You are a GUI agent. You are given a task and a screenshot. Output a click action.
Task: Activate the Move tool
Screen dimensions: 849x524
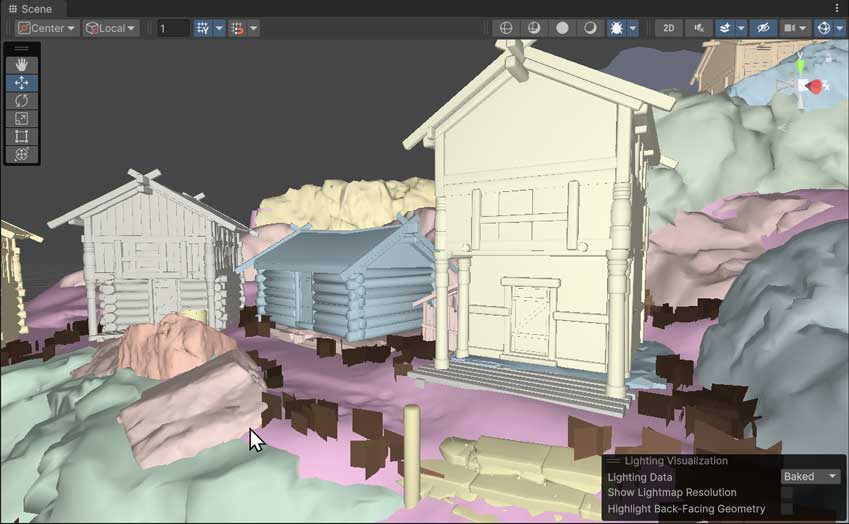22,83
